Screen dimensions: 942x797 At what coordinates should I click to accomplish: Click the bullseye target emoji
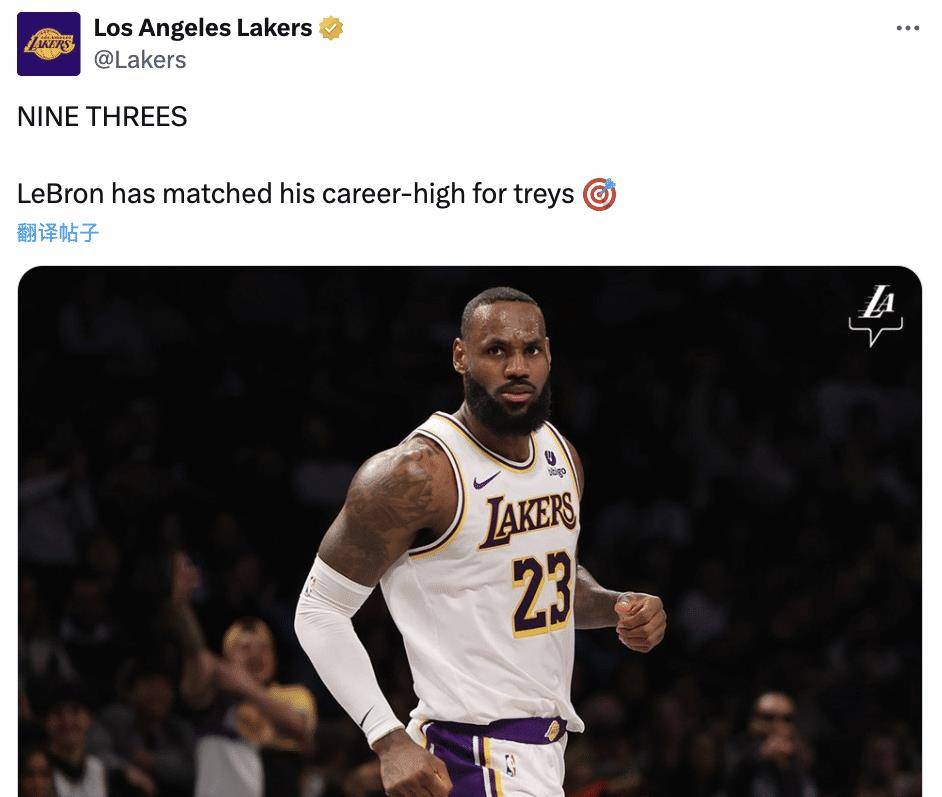pos(600,195)
